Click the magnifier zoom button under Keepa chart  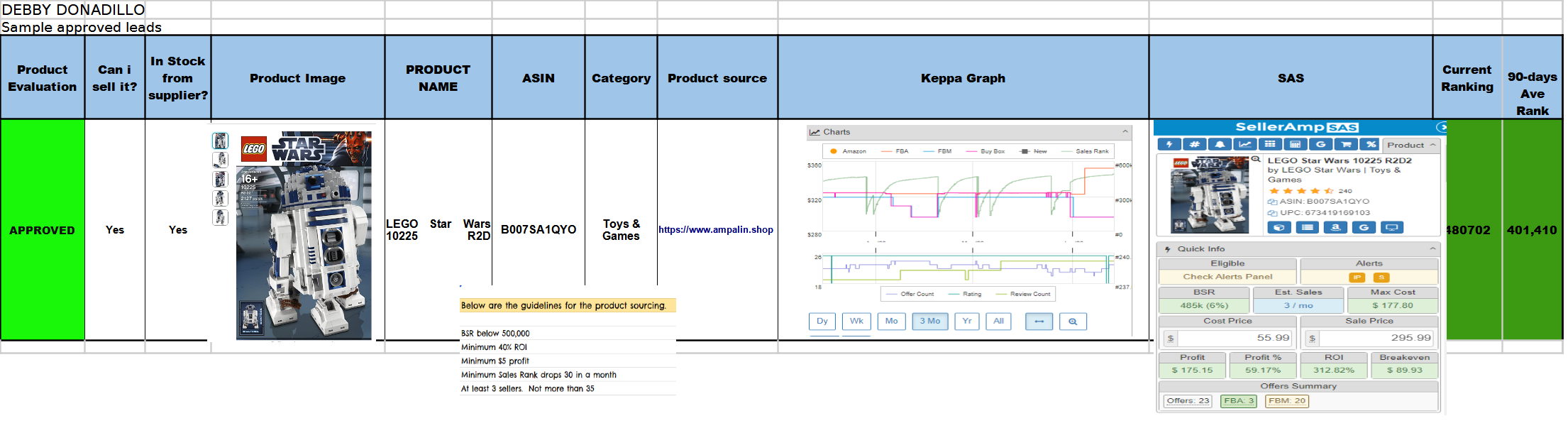click(x=1073, y=322)
